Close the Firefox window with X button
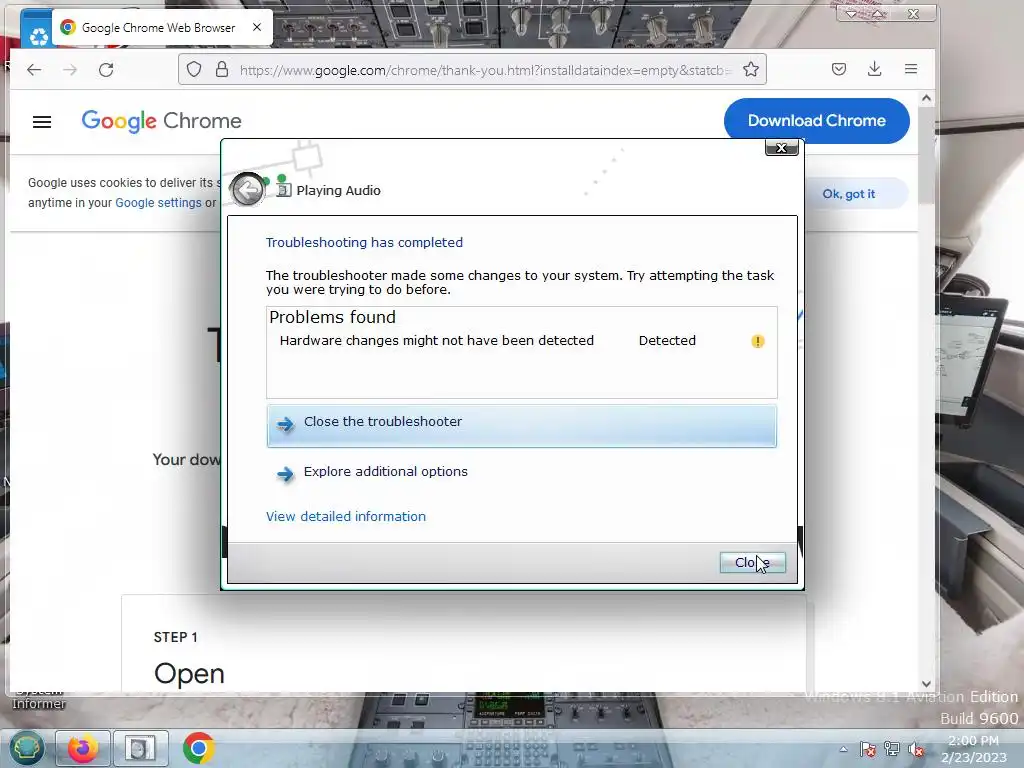Screen dimensions: 1024x768 point(913,14)
